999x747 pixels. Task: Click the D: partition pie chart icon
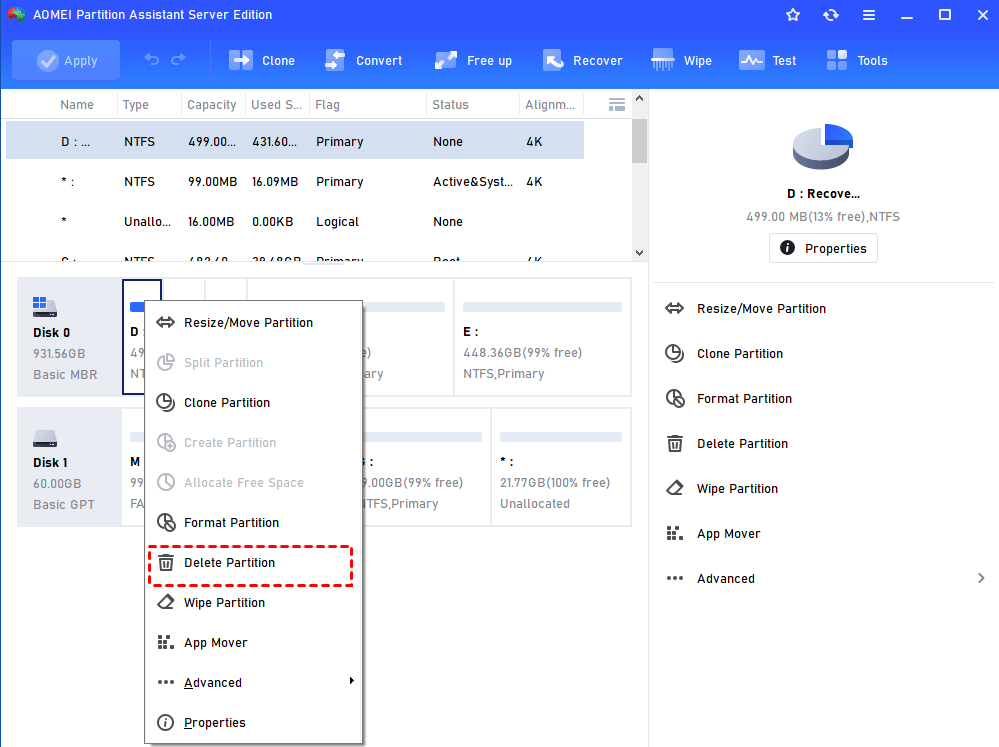point(823,147)
